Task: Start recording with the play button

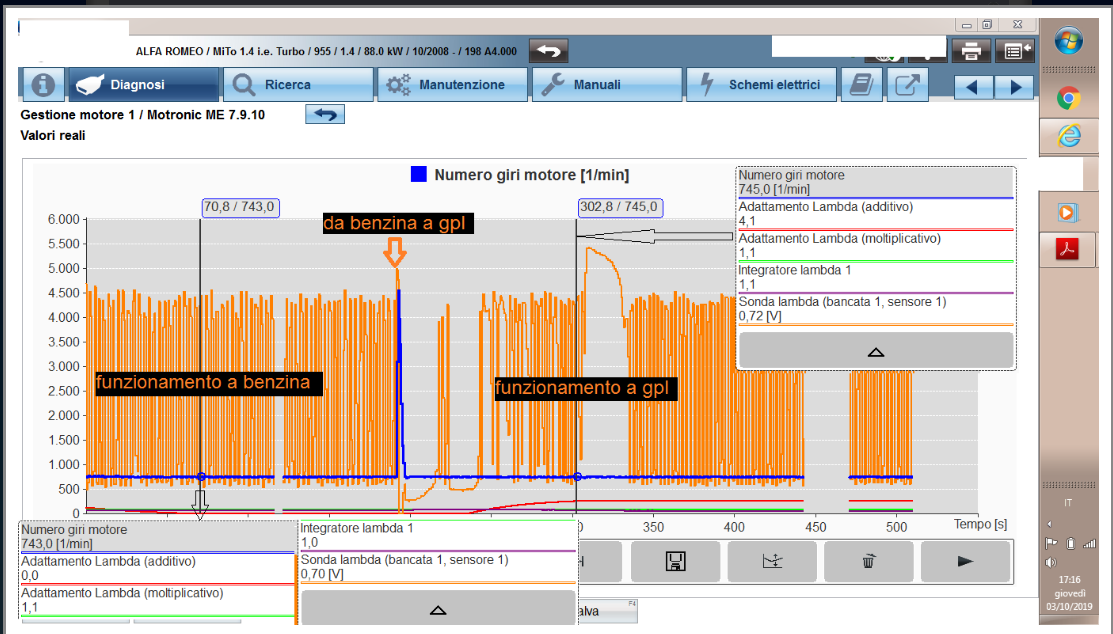Action: pos(965,562)
